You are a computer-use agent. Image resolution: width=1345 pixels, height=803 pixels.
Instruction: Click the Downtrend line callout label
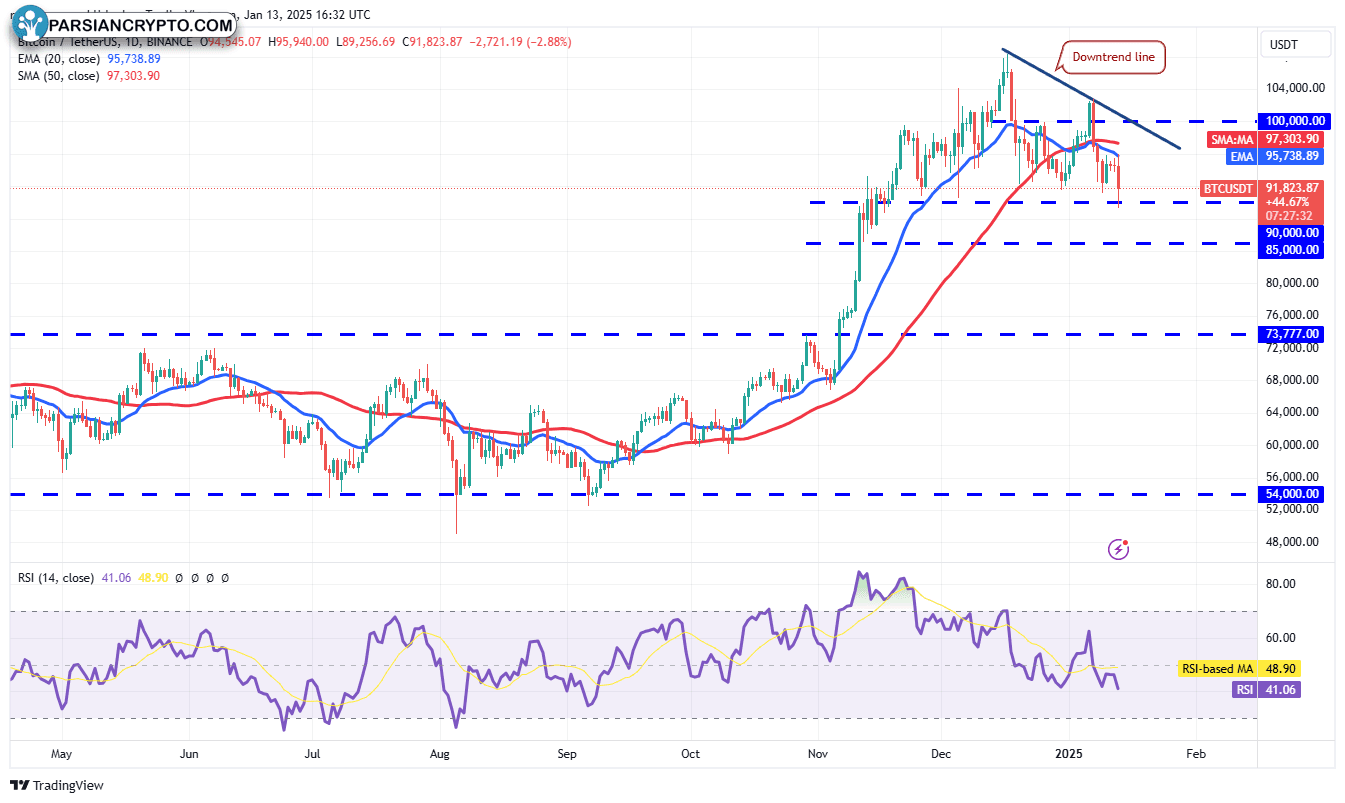click(x=1113, y=58)
